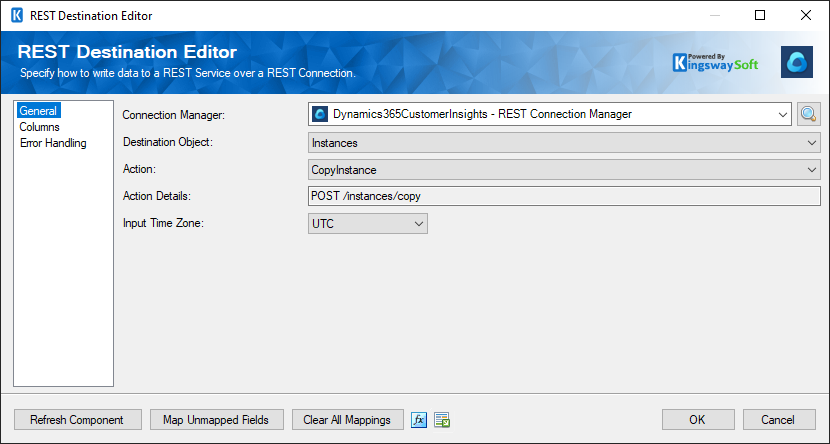This screenshot has width=830, height=444.
Task: Click the KingswaySoft logo in banner
Action: pyautogui.click(x=715, y=62)
